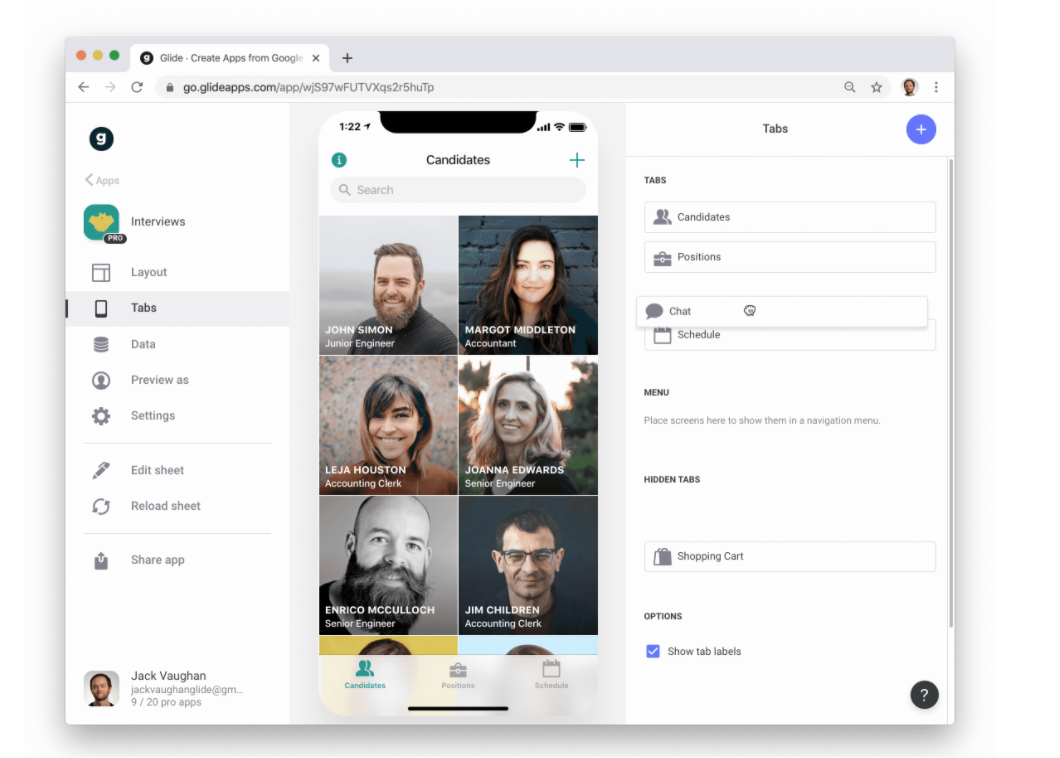Click the Settings gear icon
Image resolution: width=1060 pixels, height=758 pixels.
101,416
